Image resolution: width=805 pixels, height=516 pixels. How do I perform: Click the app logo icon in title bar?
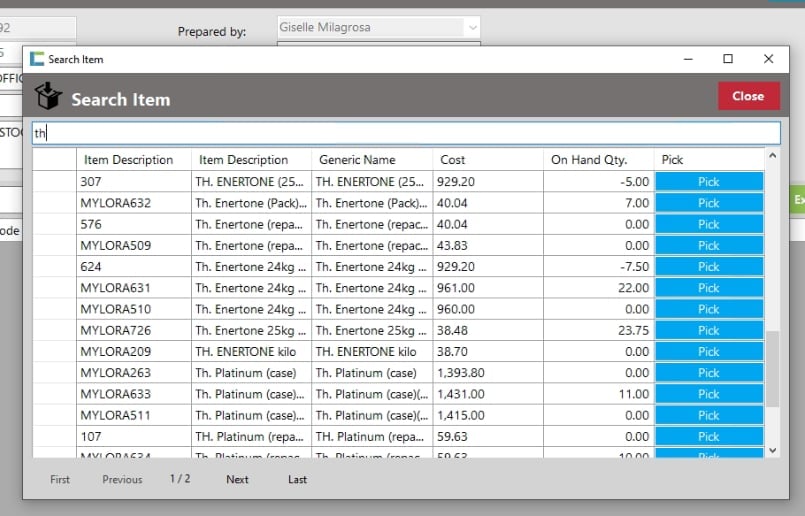tap(37, 59)
